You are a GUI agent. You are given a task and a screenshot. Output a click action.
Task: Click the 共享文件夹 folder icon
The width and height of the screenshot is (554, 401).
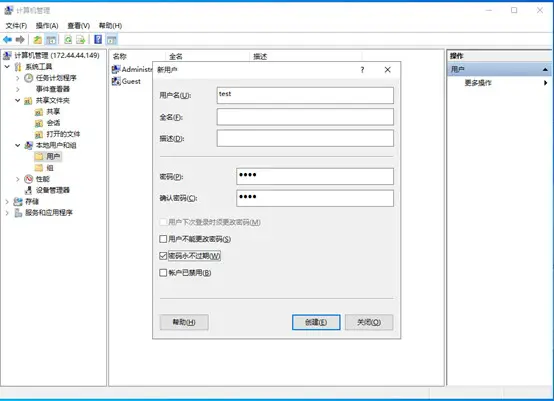pyautogui.click(x=28, y=101)
